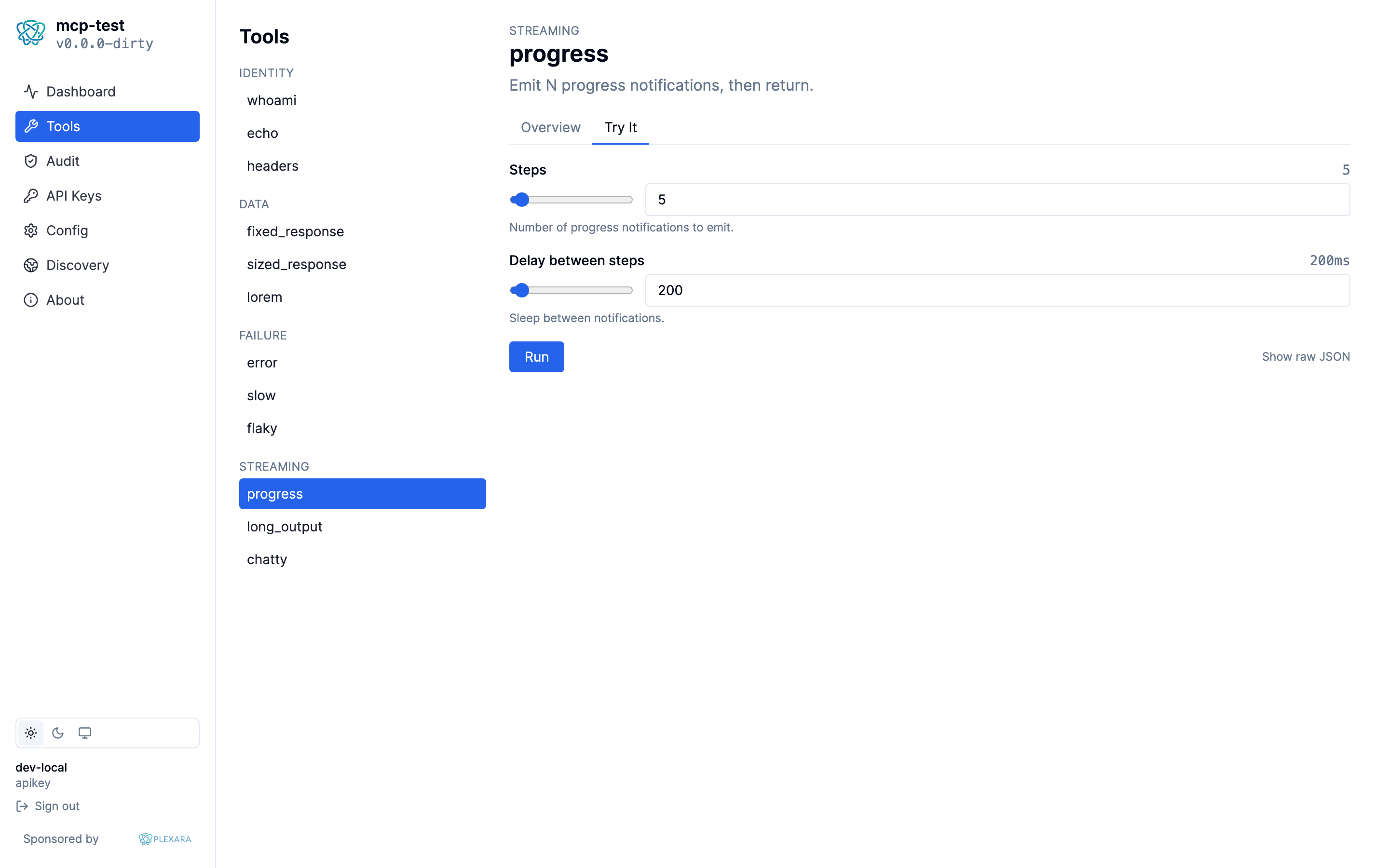Focus the Delay between steps input field
The width and height of the screenshot is (1389, 868).
997,290
